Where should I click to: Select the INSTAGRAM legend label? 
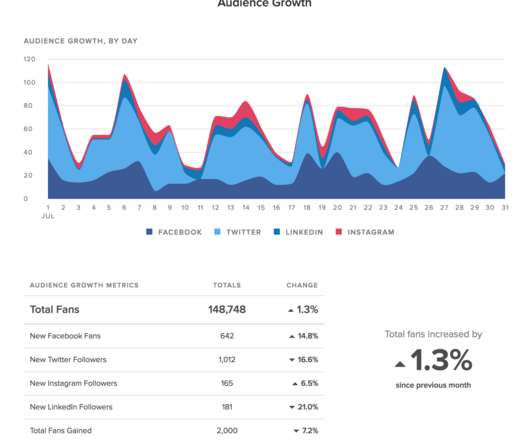(x=371, y=232)
